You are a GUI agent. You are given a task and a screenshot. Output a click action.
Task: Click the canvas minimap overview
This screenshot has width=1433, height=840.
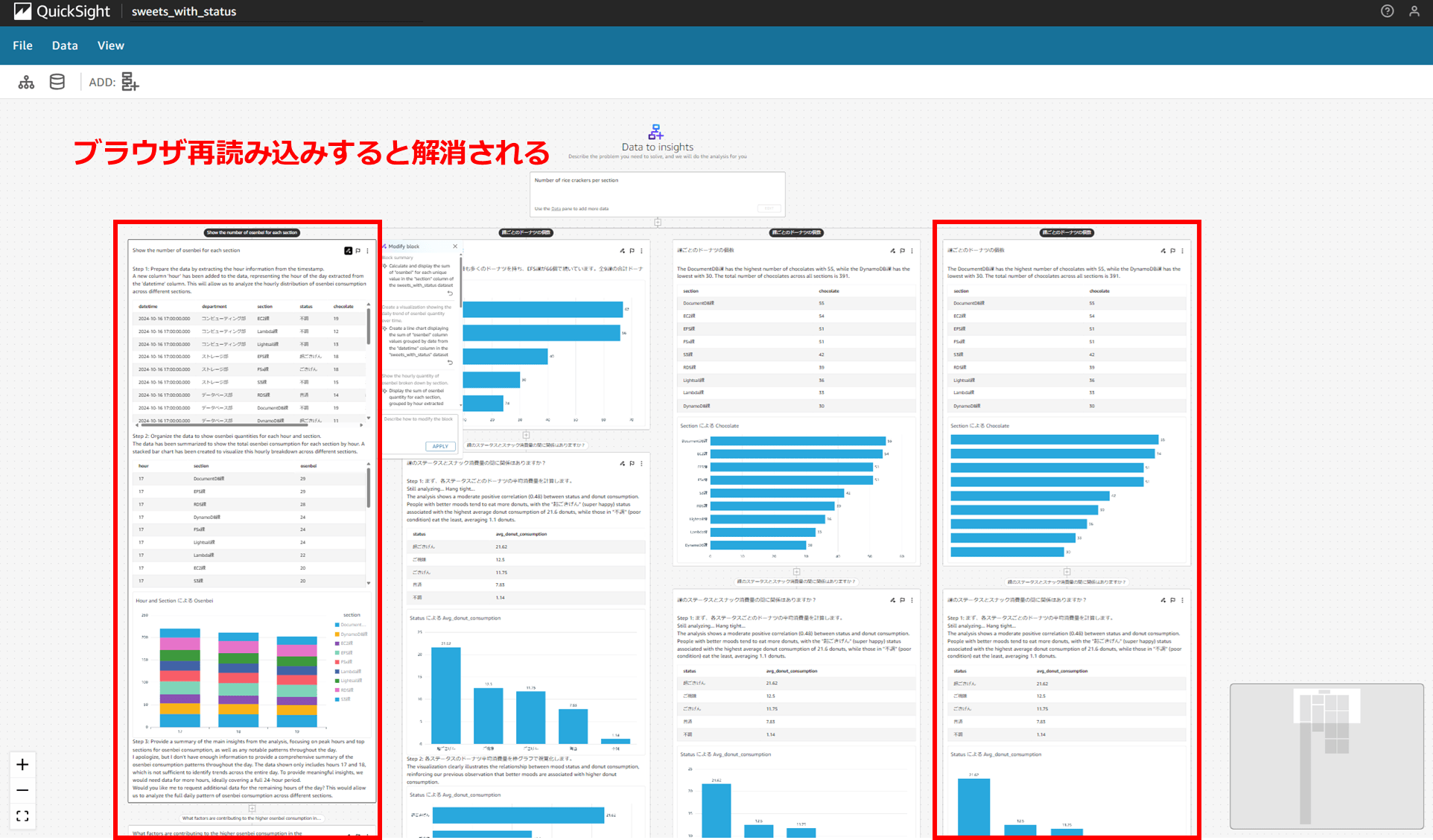(x=1326, y=756)
